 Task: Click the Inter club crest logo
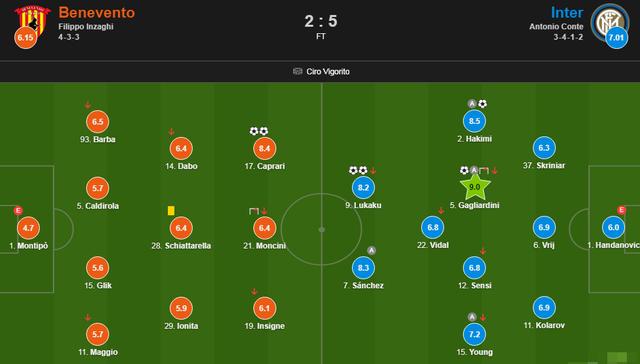607,20
